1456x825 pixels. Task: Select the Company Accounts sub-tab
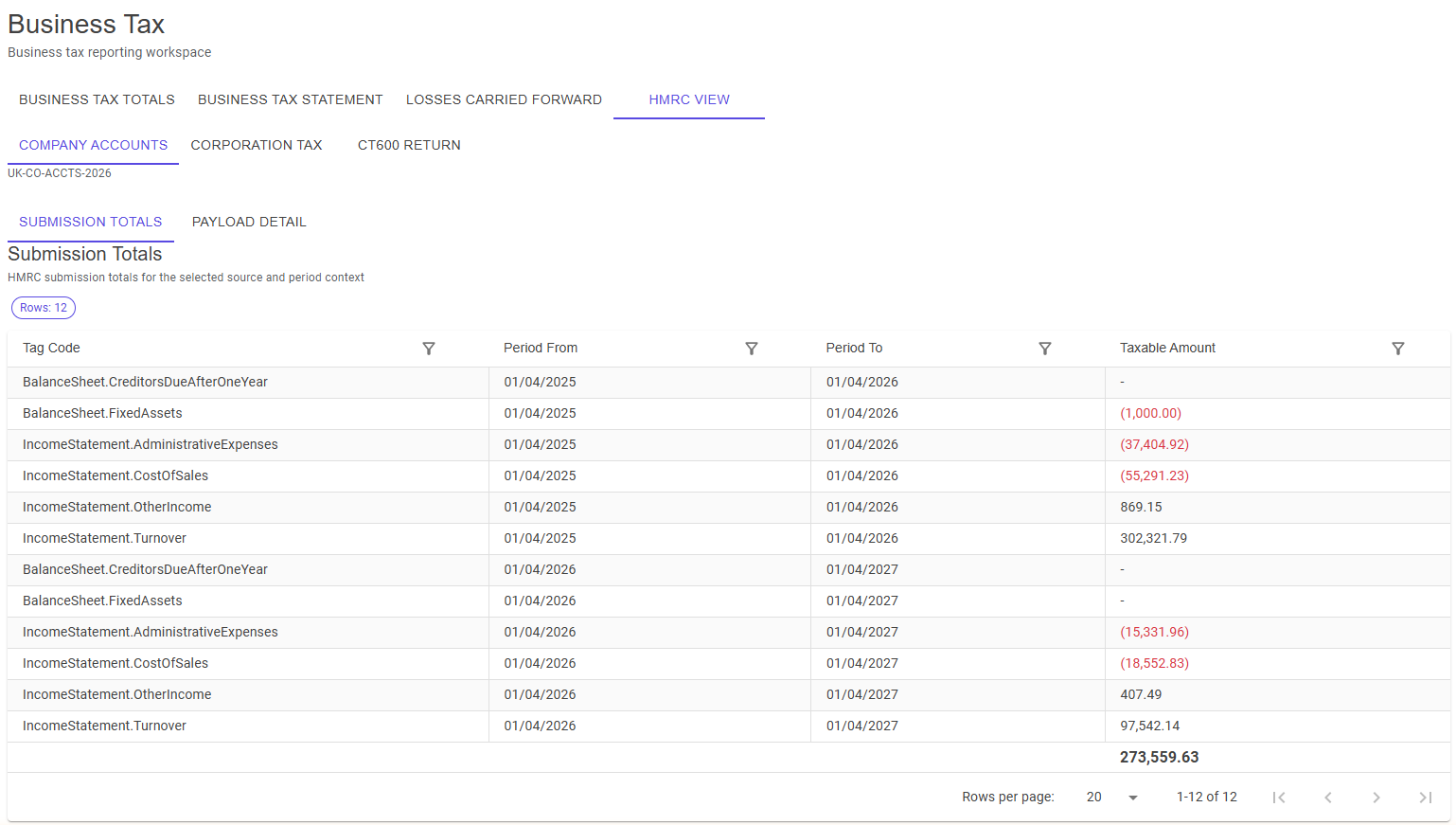point(93,145)
